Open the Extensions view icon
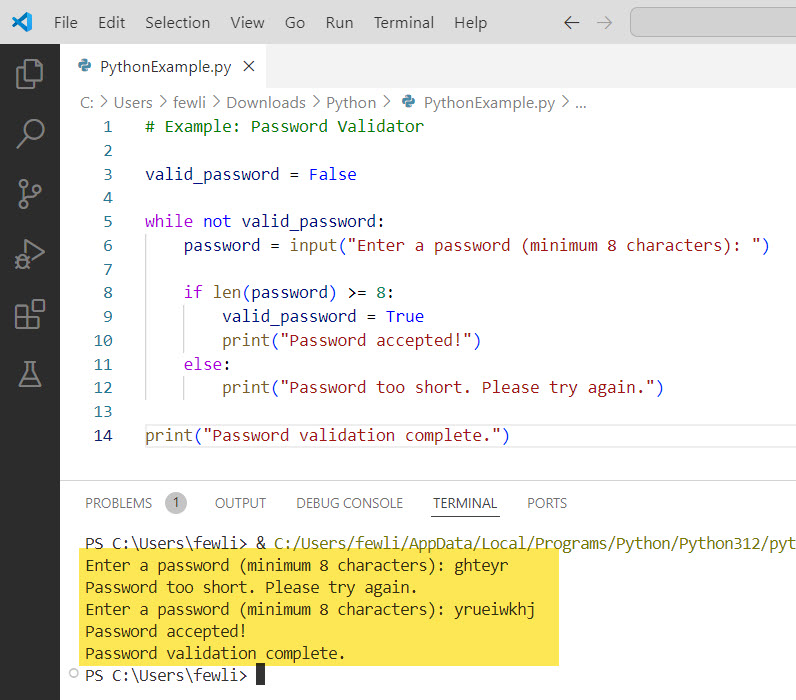The height and width of the screenshot is (700, 796). [x=30, y=314]
